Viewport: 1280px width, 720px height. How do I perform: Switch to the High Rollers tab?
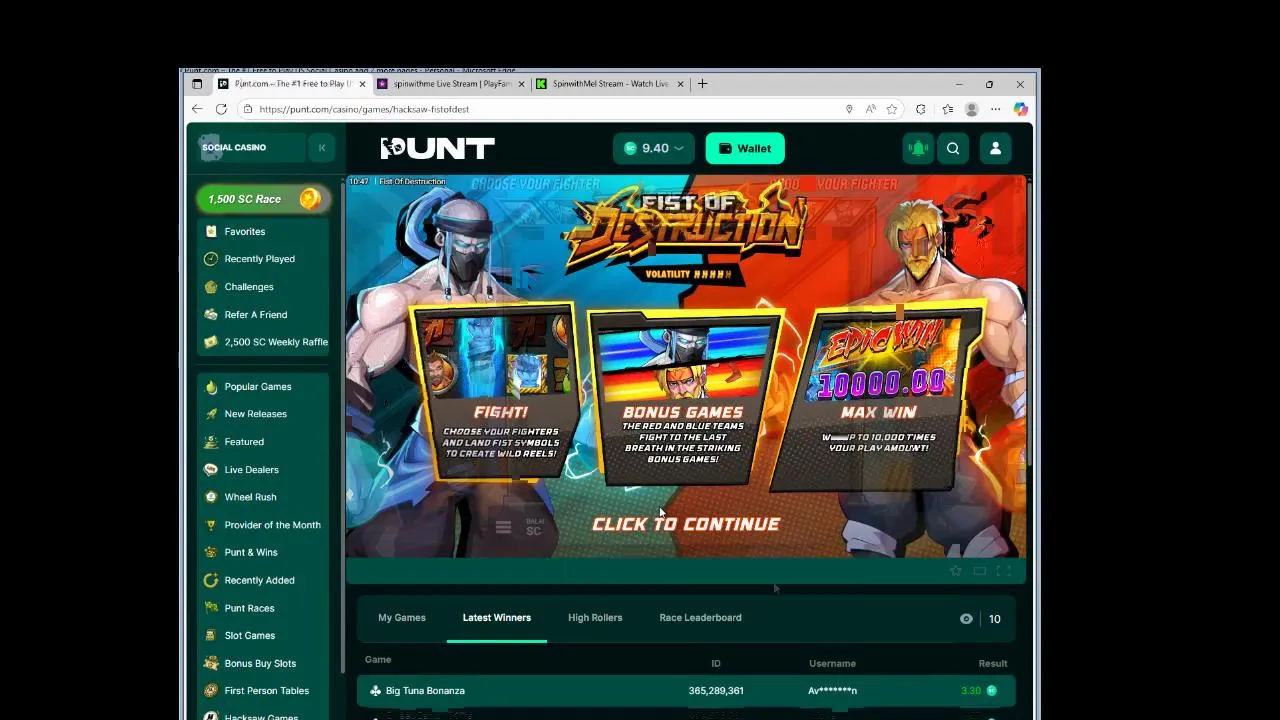(x=595, y=618)
